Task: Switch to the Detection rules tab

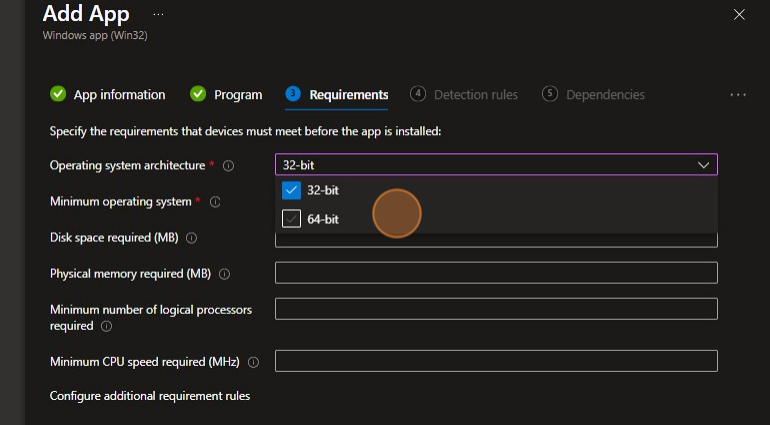Action: pyautogui.click(x=475, y=95)
